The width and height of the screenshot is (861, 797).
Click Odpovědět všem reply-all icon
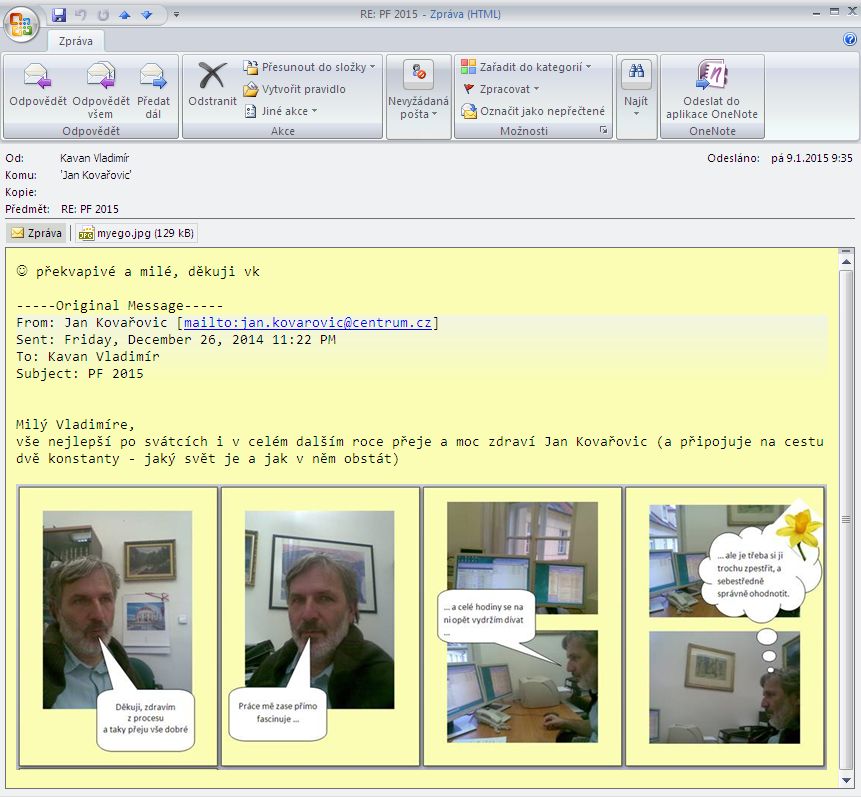pyautogui.click(x=100, y=78)
